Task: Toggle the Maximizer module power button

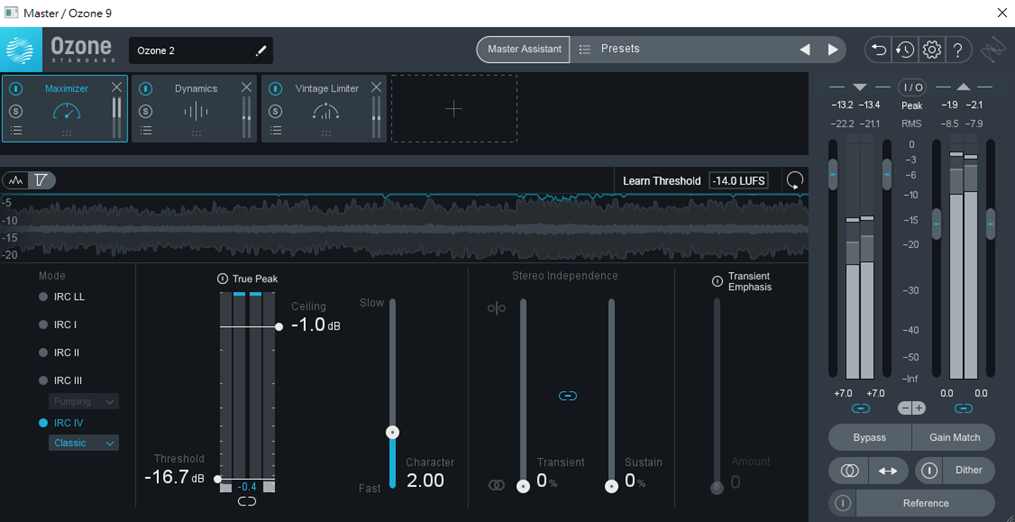Action: click(x=16, y=89)
